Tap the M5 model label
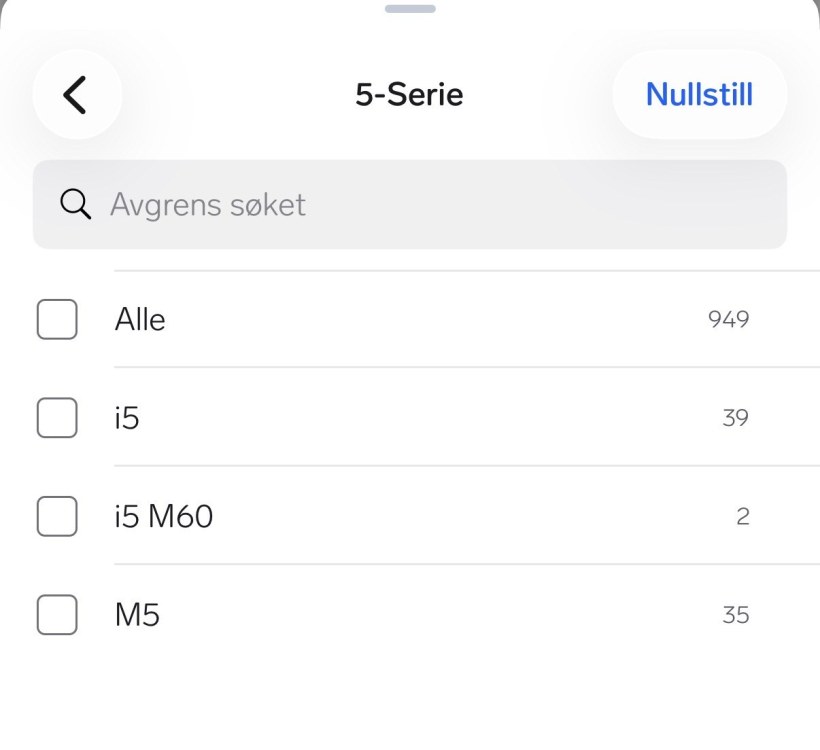The height and width of the screenshot is (750, 820). click(137, 614)
